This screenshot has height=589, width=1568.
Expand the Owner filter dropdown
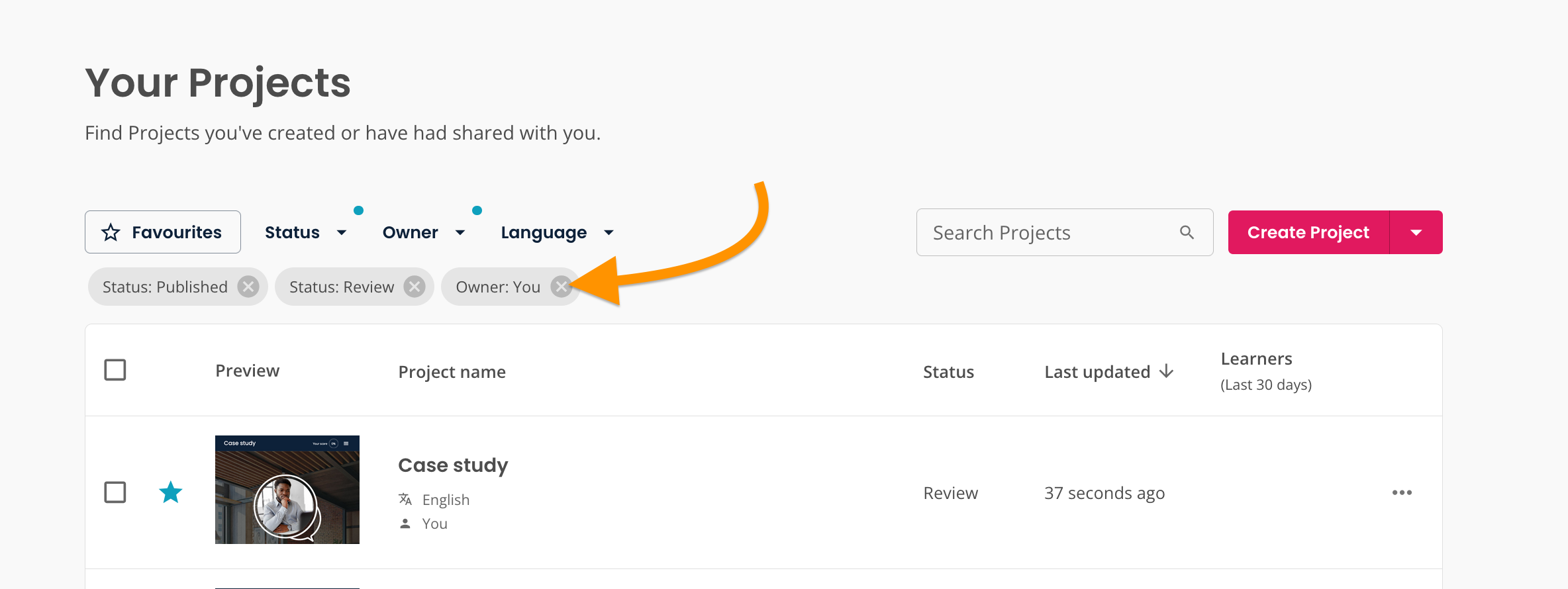coord(424,232)
